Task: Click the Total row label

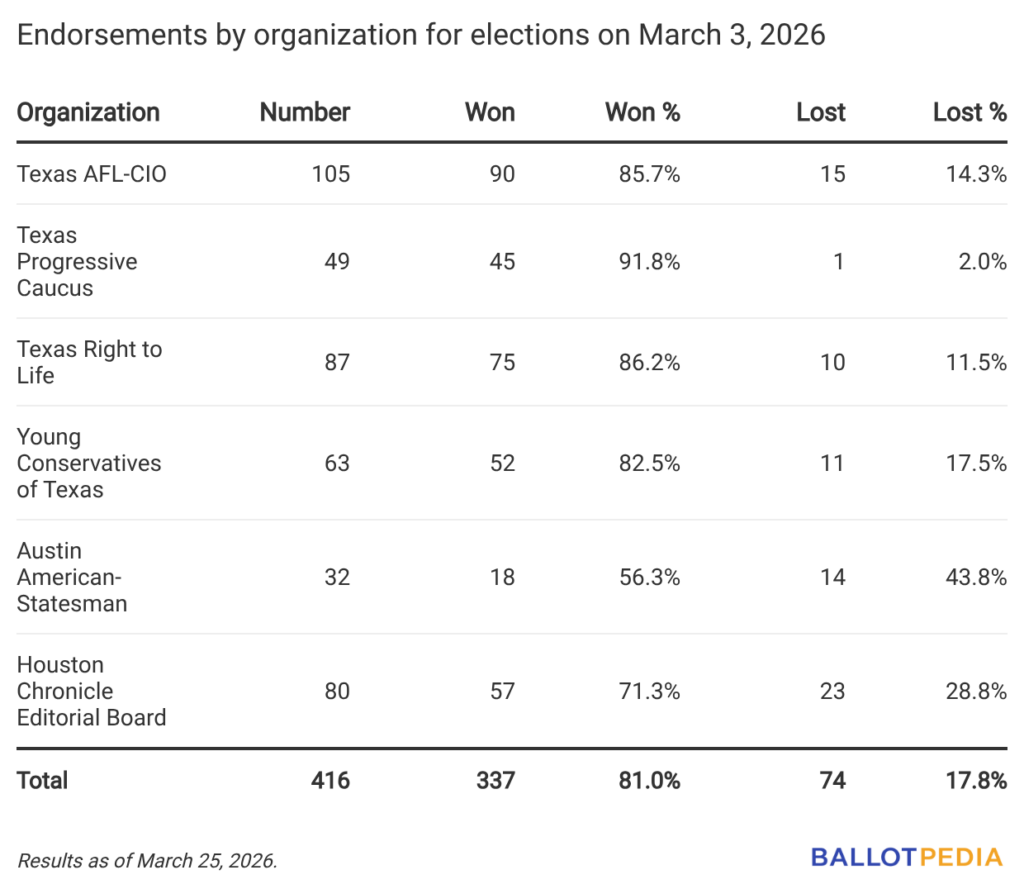Action: [x=42, y=780]
